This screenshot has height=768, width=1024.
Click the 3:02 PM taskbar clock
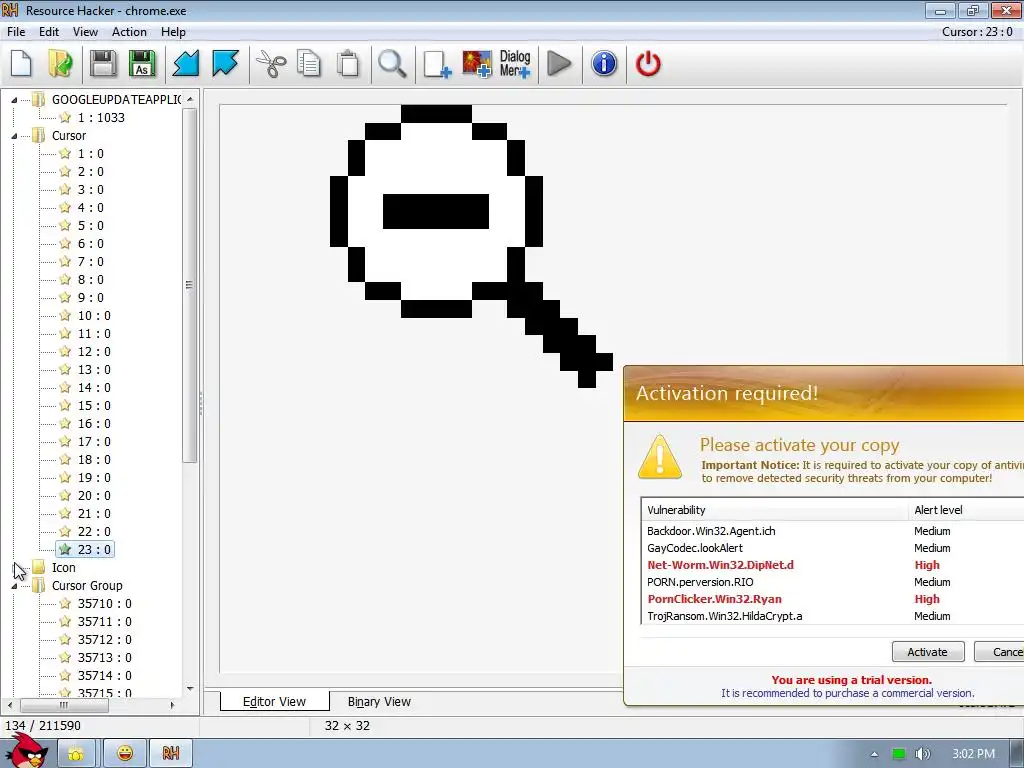(x=973, y=754)
